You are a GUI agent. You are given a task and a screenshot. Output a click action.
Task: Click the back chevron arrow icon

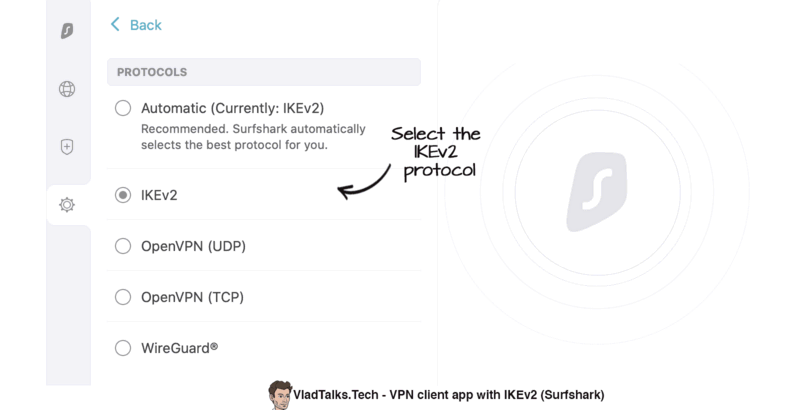click(115, 24)
